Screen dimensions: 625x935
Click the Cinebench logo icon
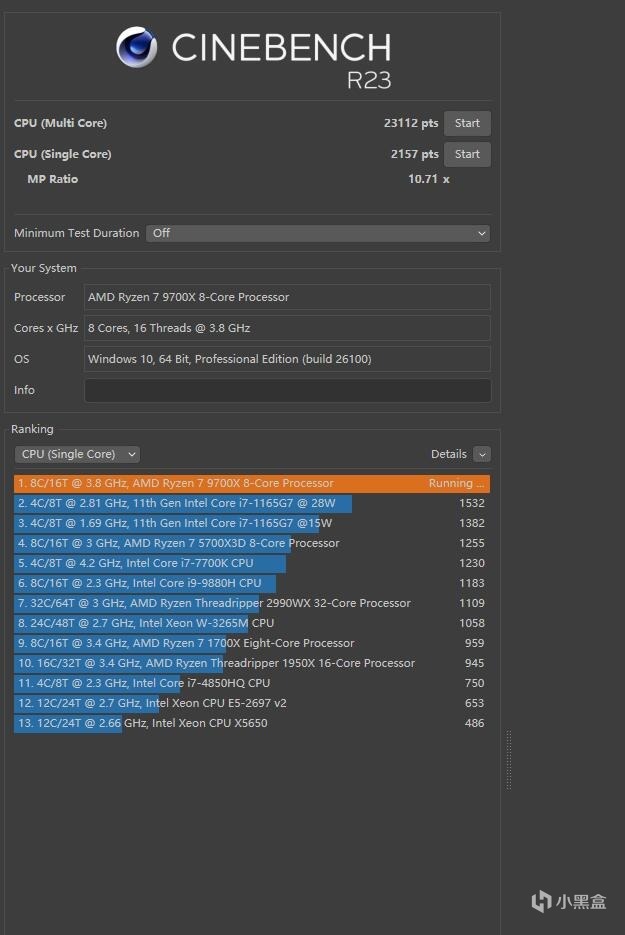tap(137, 47)
